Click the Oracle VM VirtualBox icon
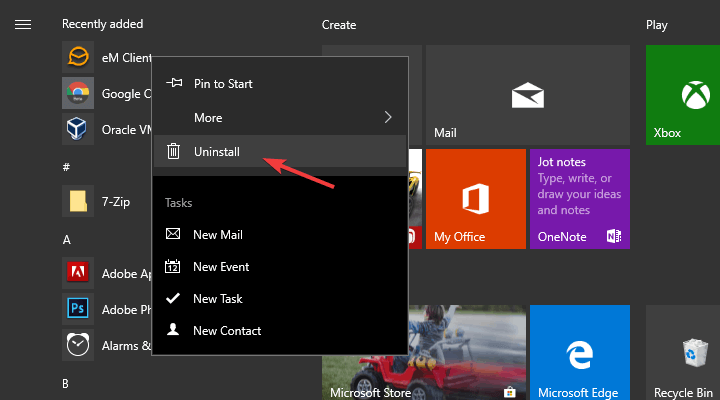This screenshot has width=720, height=400. click(x=78, y=129)
